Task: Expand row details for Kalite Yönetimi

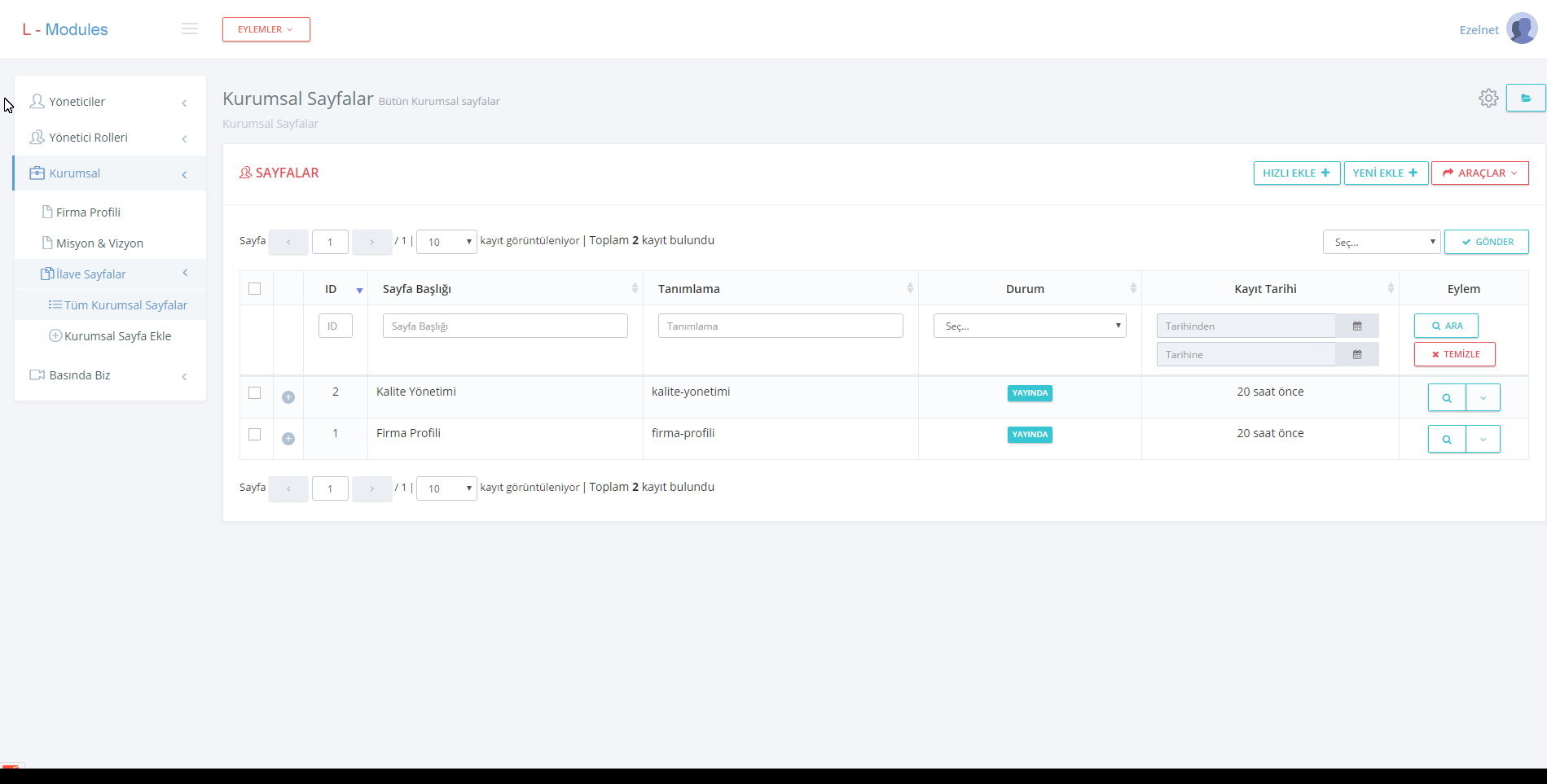Action: point(288,397)
